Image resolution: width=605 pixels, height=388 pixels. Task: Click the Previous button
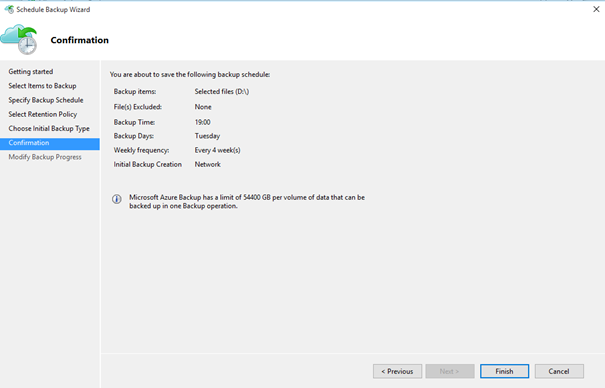pos(397,371)
